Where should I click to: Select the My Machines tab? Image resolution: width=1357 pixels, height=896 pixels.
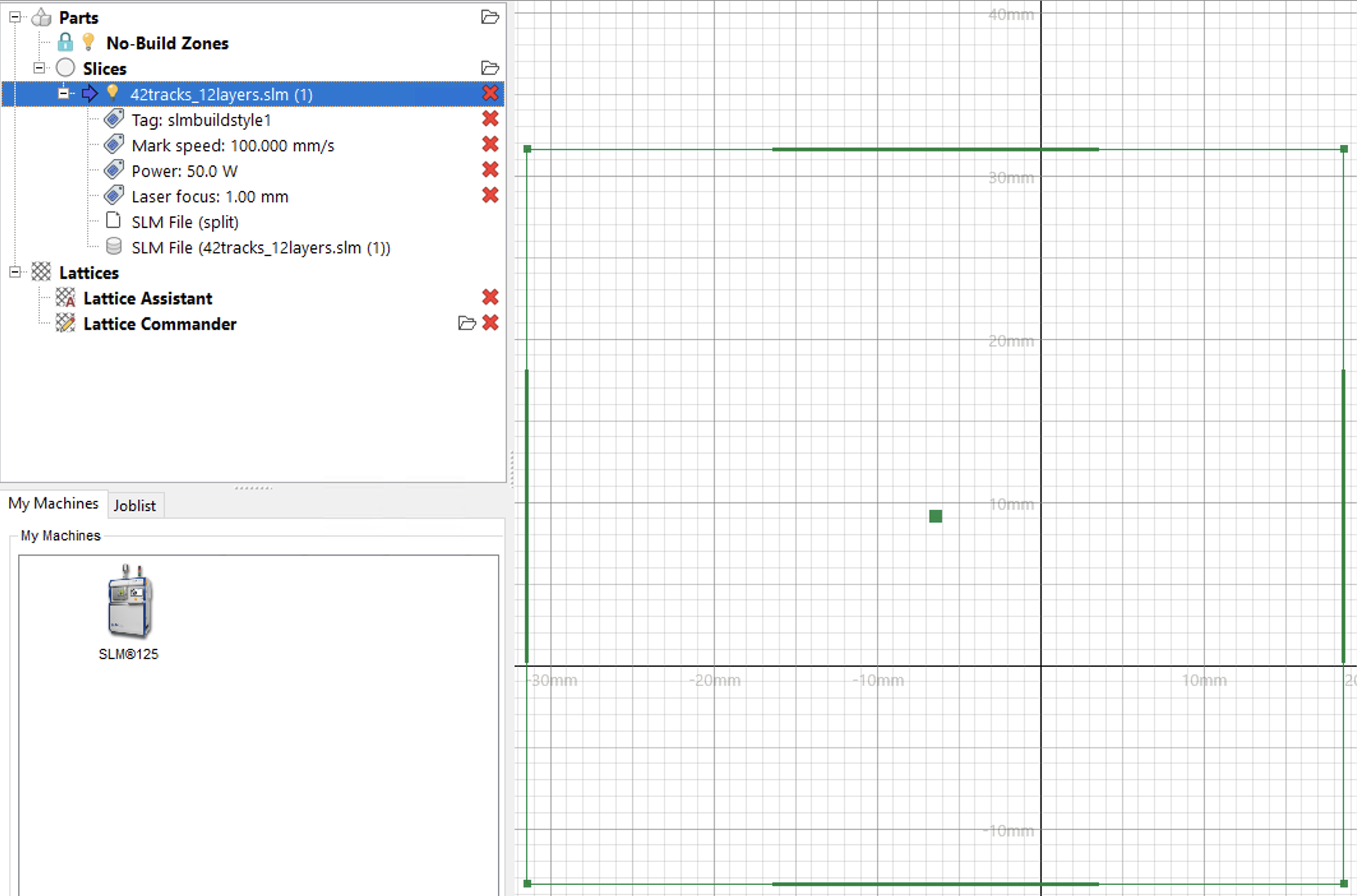coord(54,504)
